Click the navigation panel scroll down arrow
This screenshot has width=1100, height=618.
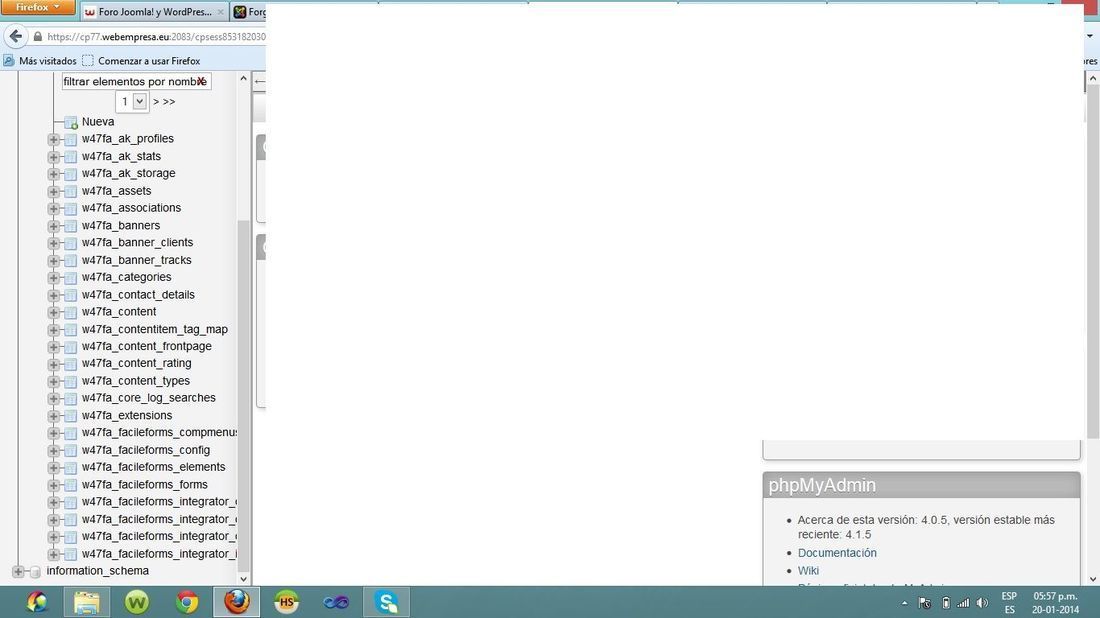(243, 579)
